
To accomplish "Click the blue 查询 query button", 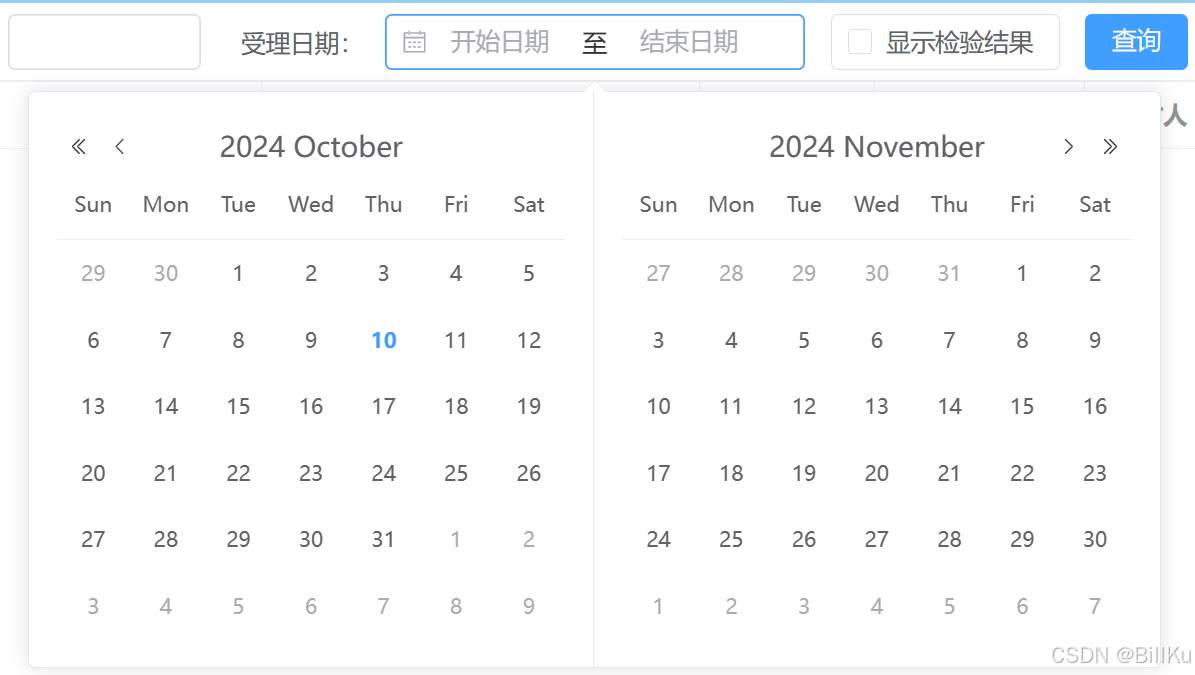I will tap(1136, 42).
